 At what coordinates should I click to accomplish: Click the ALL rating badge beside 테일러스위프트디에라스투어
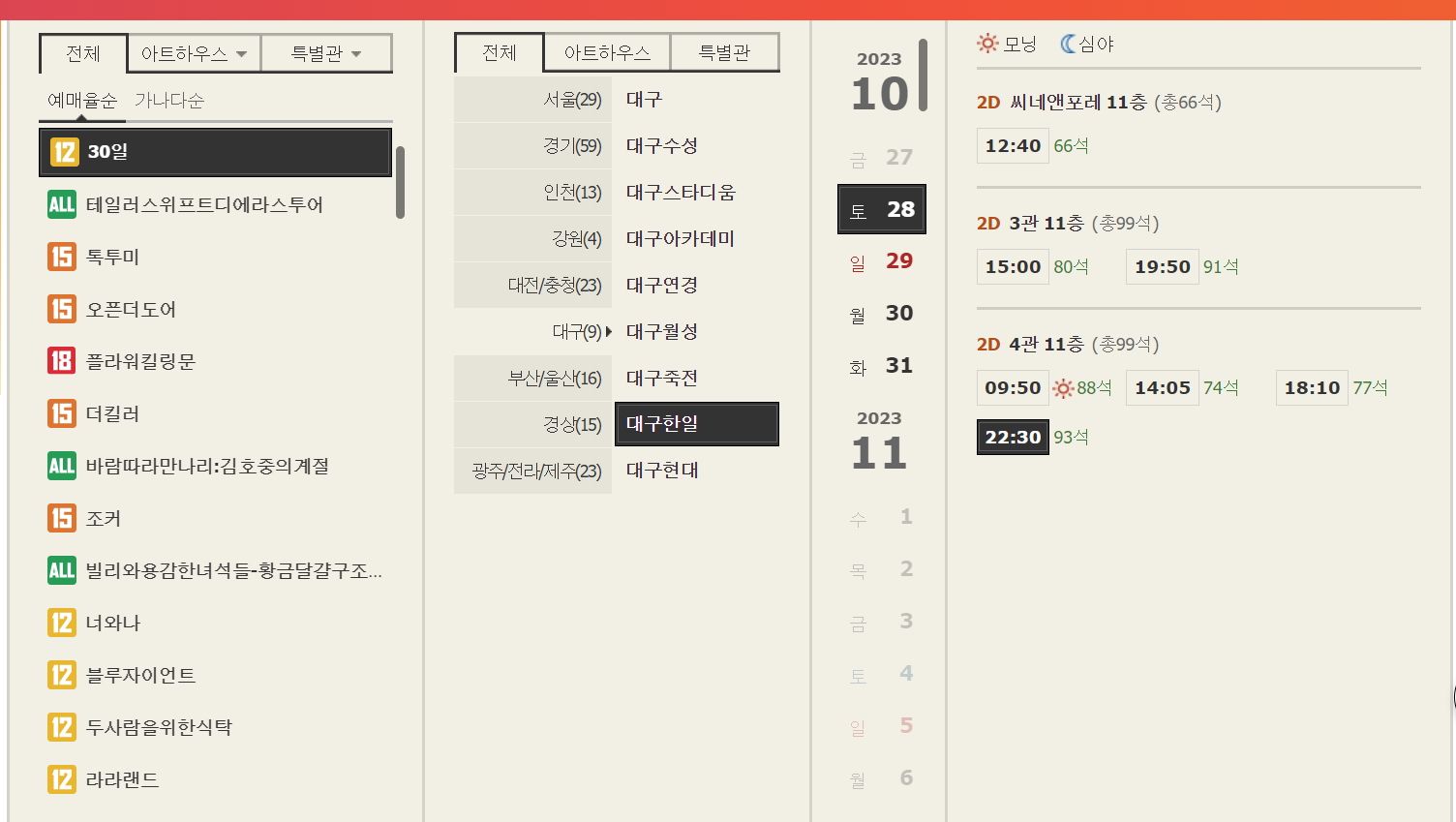coord(62,204)
